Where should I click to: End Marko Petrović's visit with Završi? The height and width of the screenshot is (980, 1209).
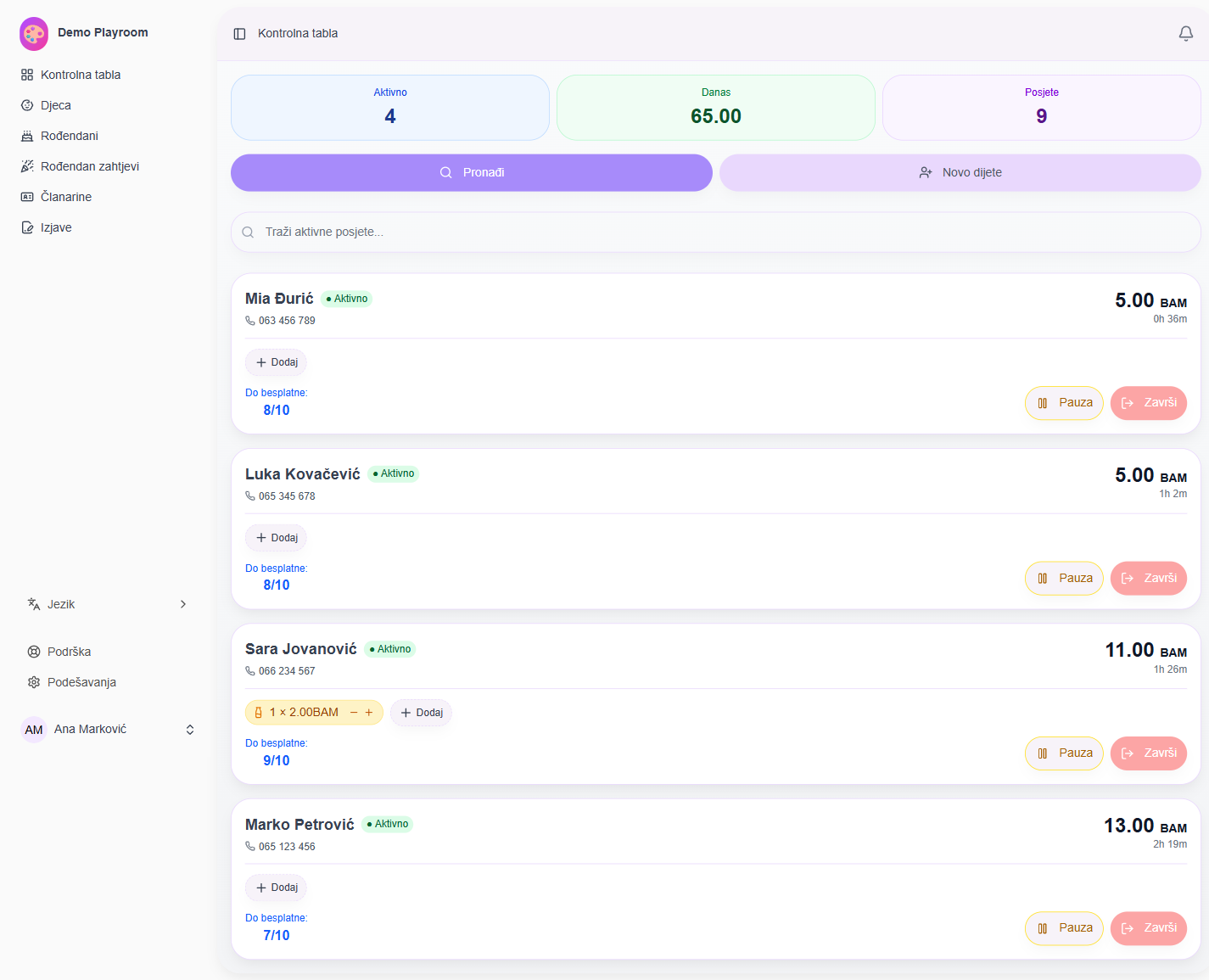pos(1149,928)
